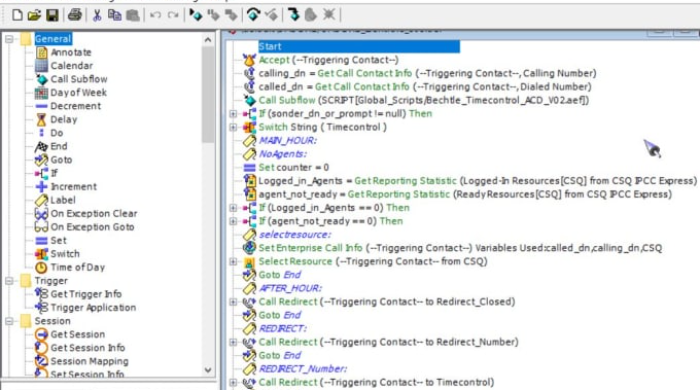Expand the If Logged_in_Agents == 0 step
This screenshot has width=700, height=390.
pos(233,208)
